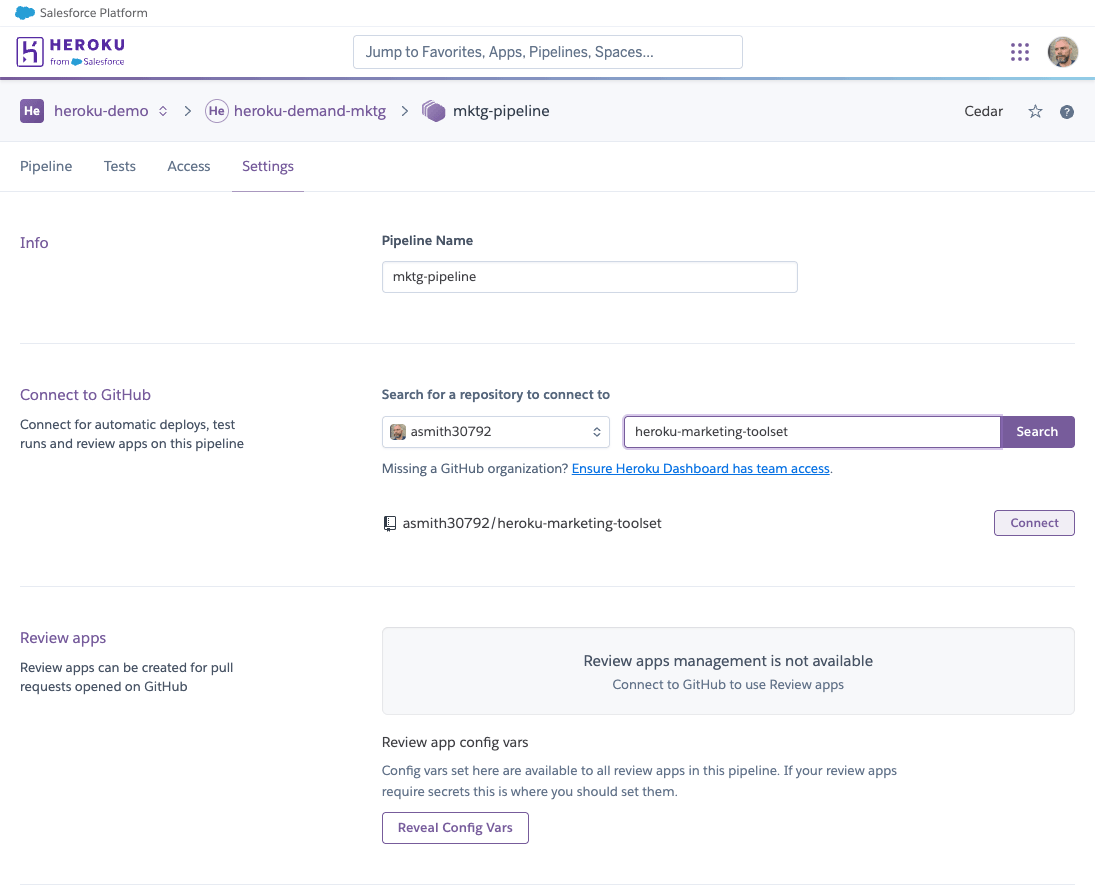Click the Salesforce cloud icon
The image size is (1095, 895).
tap(25, 13)
